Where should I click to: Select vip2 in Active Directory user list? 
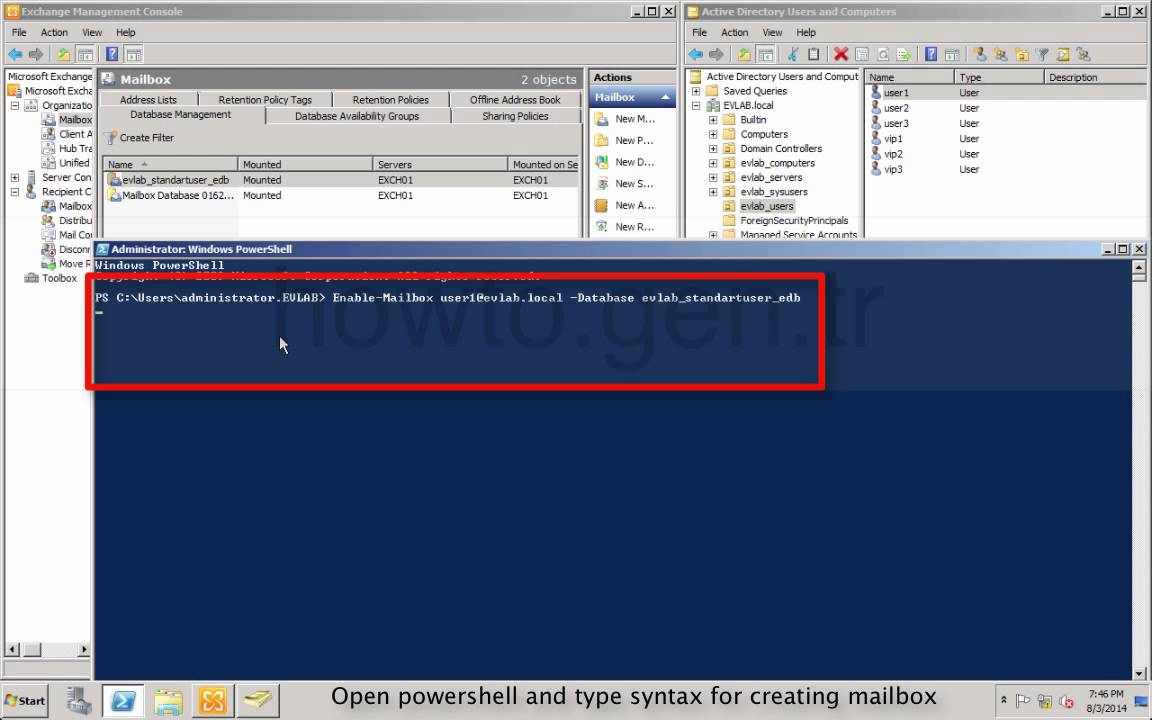pos(893,154)
